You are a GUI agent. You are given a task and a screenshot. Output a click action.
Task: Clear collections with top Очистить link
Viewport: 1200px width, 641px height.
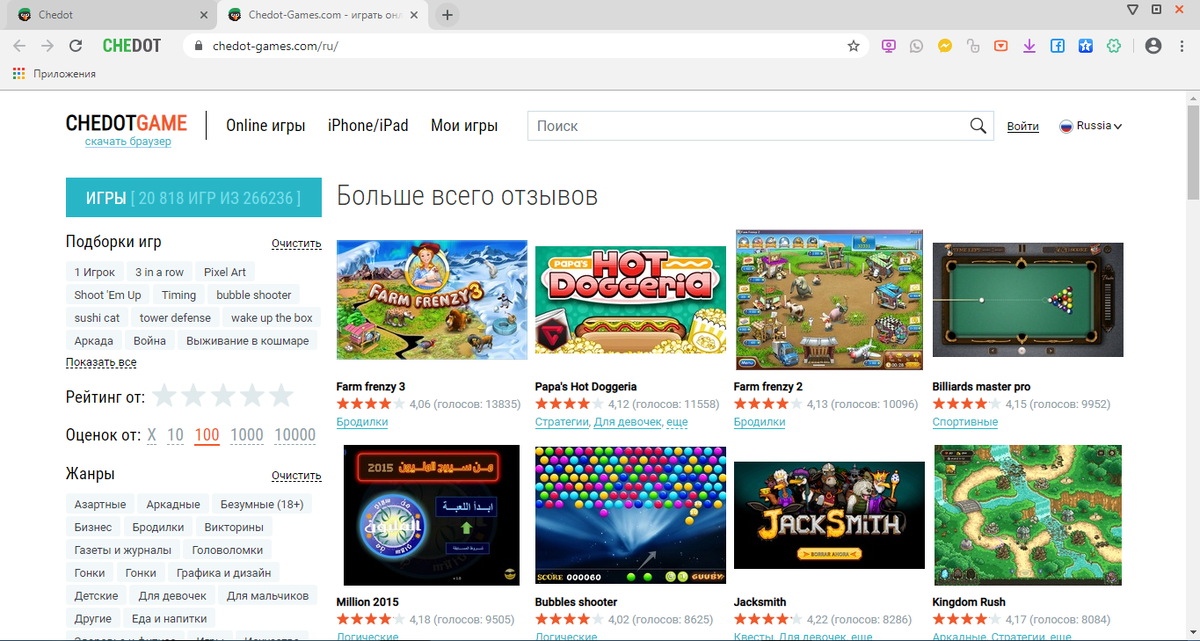[296, 244]
